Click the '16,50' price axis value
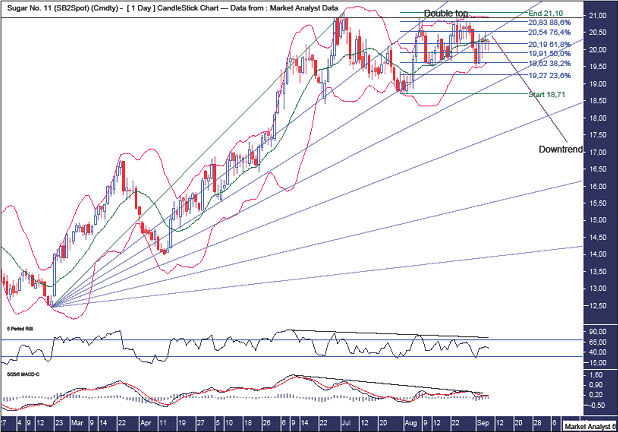618x432 pixels. coord(598,169)
